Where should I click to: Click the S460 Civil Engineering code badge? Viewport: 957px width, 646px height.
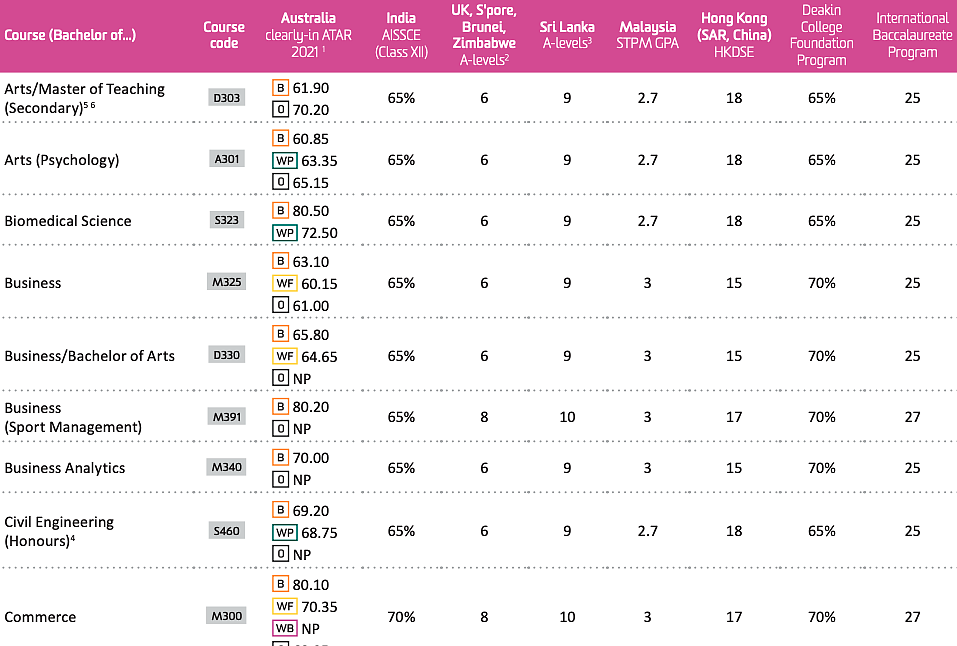click(x=226, y=531)
